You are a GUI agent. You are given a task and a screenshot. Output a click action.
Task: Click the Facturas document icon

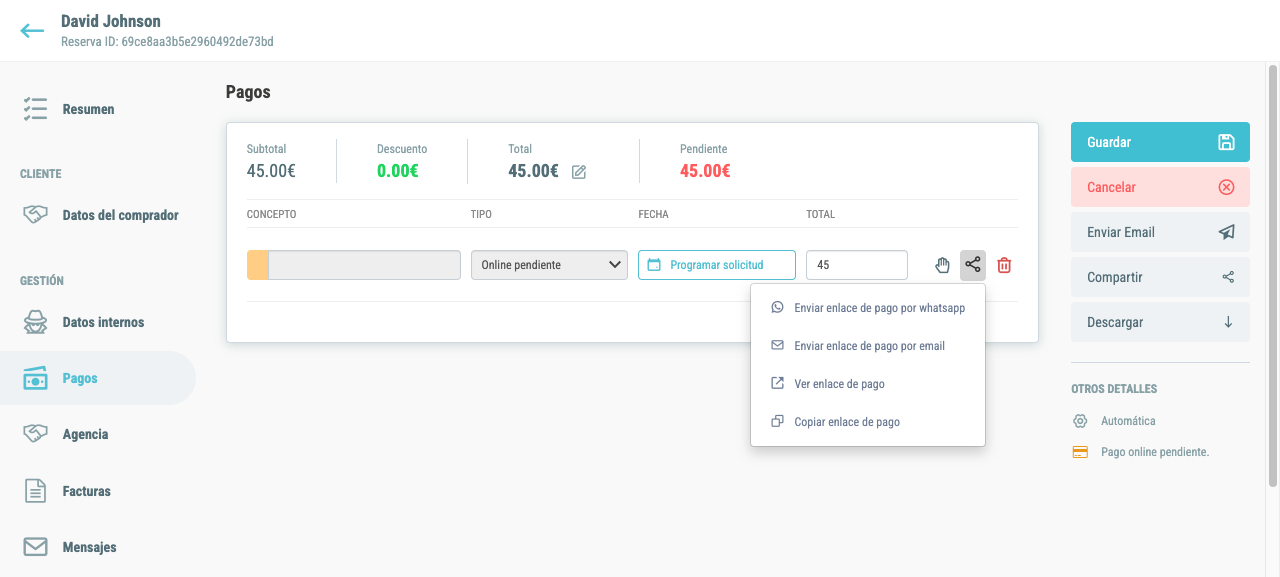click(35, 491)
